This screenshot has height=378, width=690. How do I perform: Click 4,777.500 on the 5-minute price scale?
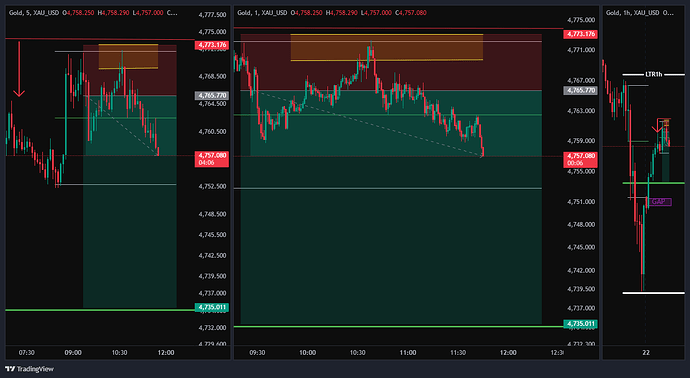point(212,15)
